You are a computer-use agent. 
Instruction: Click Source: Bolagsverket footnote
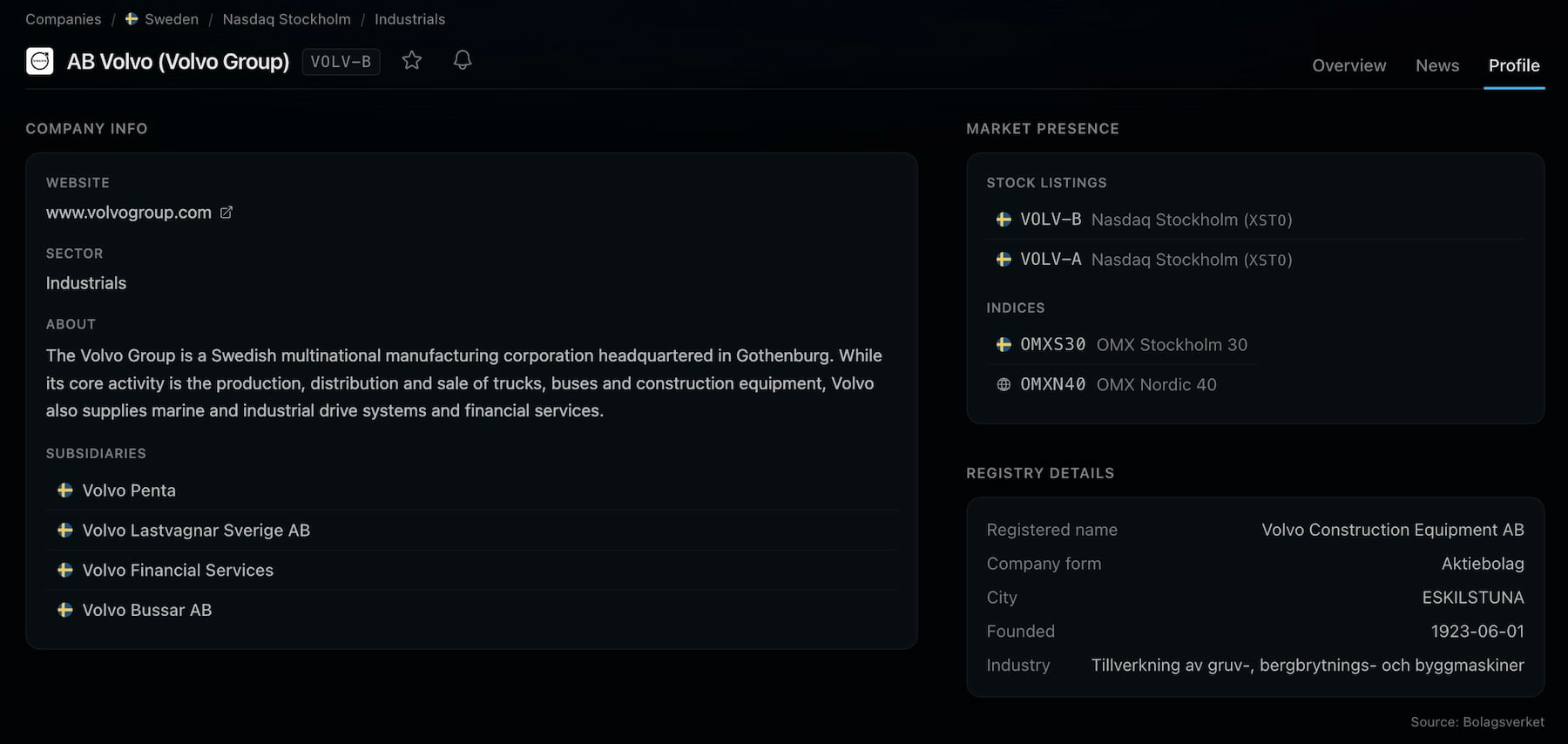point(1477,722)
